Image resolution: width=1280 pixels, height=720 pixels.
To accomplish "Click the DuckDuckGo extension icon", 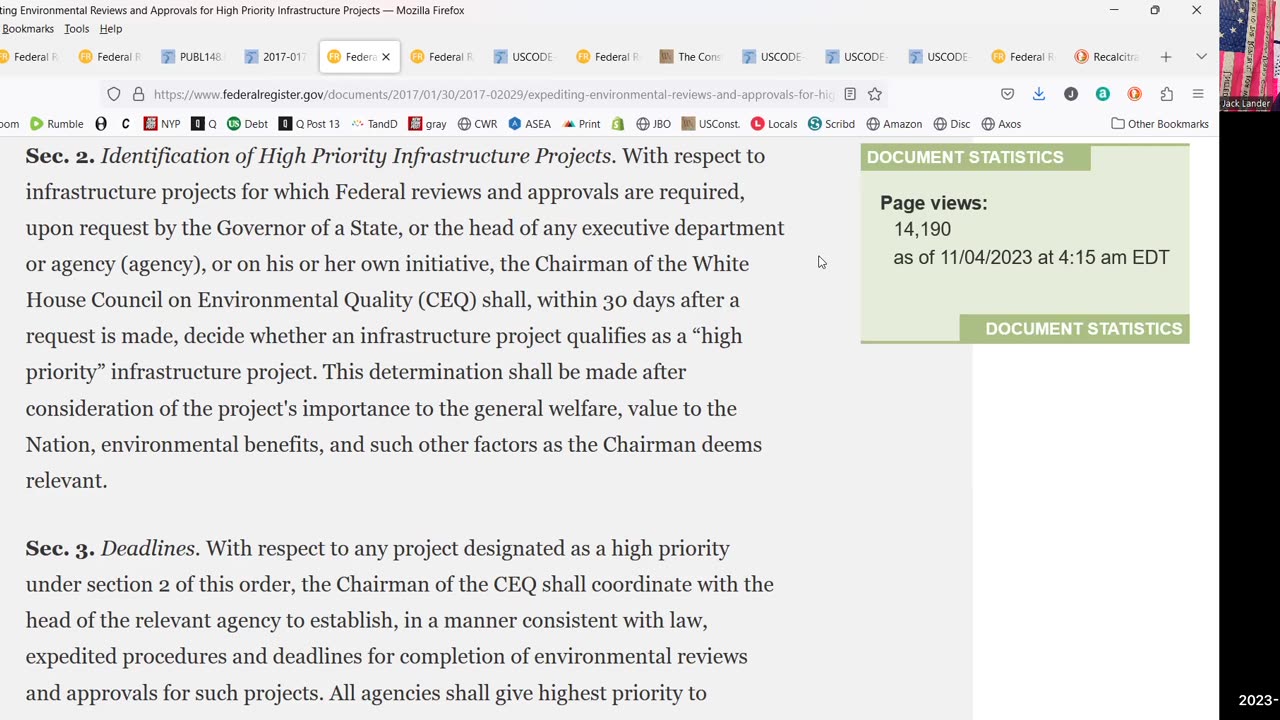I will [1134, 94].
